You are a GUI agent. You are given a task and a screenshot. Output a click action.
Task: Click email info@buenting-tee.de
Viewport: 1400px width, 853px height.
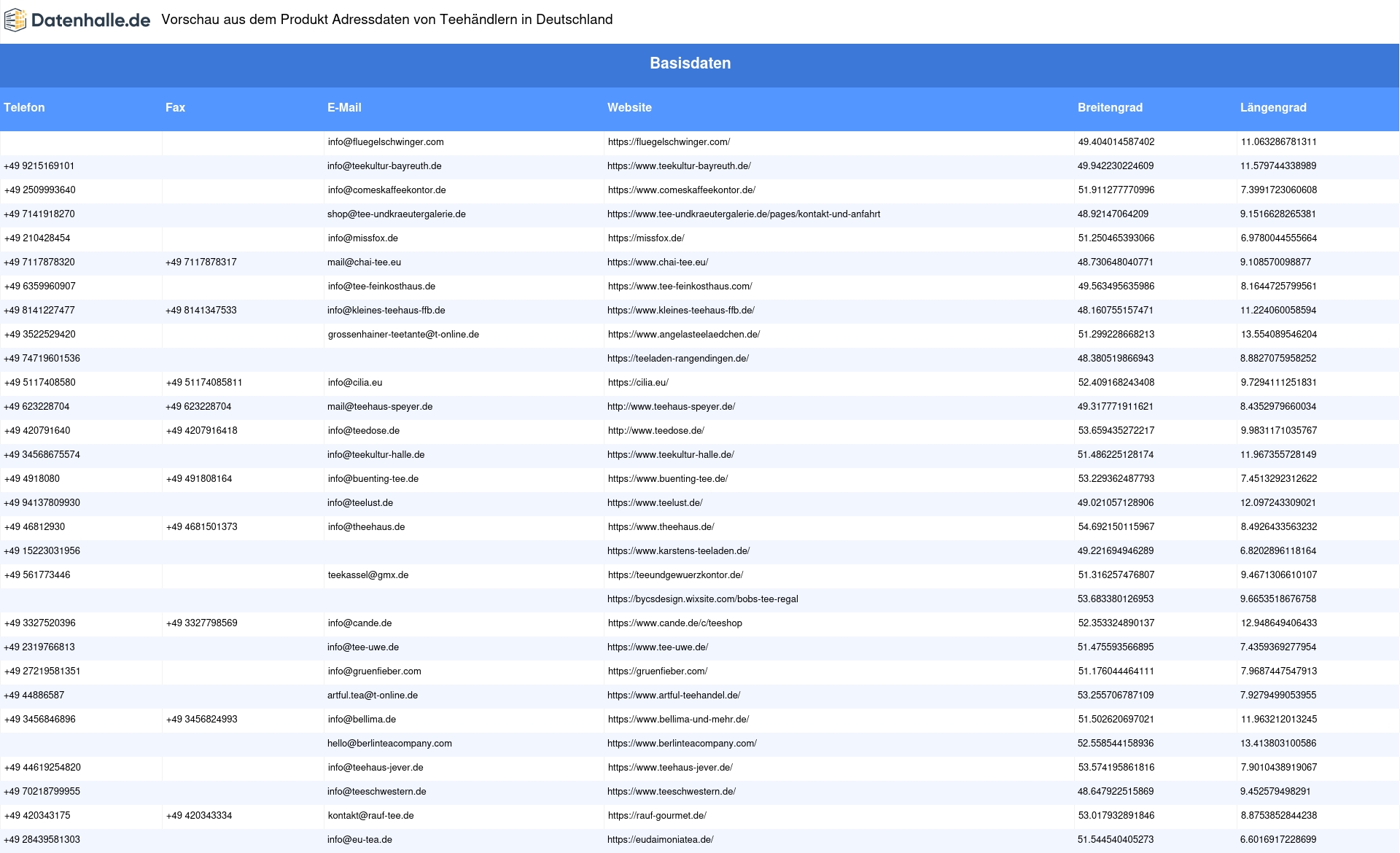(x=373, y=479)
